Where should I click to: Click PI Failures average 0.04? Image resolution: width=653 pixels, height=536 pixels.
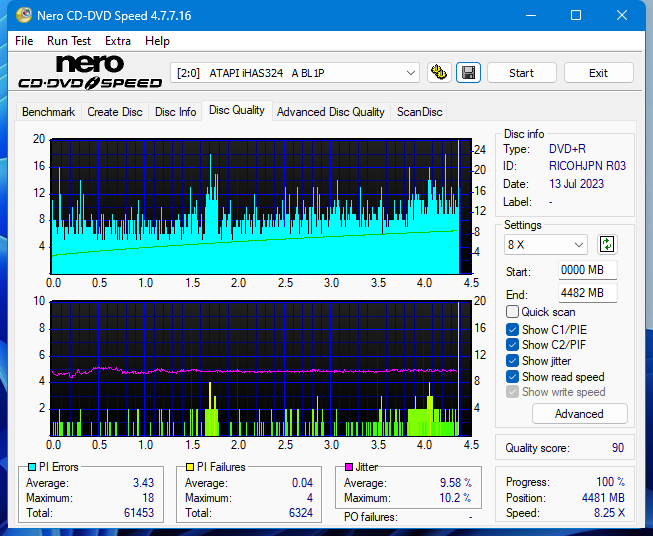302,483
